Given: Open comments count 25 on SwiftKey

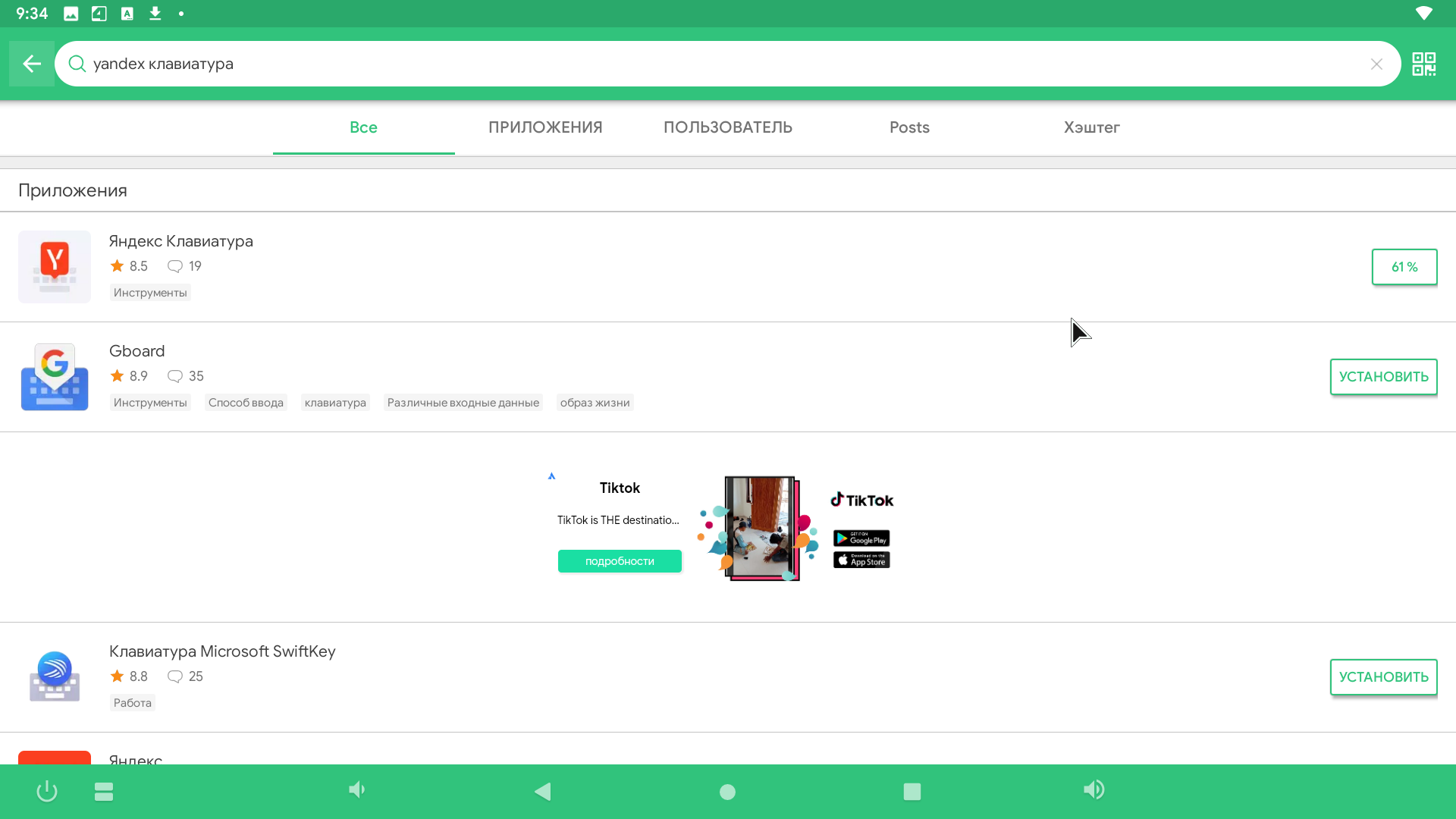Looking at the screenshot, I should pos(185,676).
